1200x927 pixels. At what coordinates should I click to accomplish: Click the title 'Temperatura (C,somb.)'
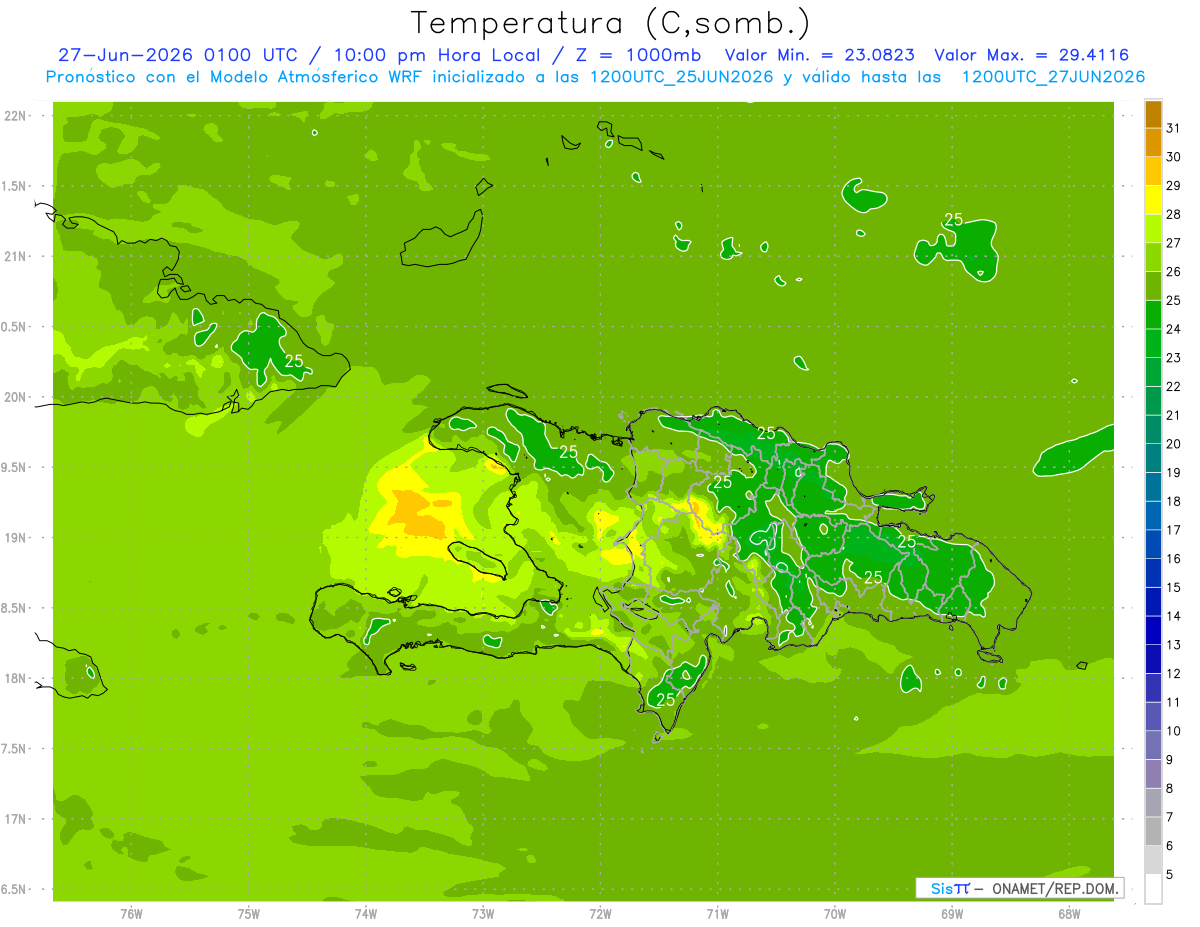611,23
